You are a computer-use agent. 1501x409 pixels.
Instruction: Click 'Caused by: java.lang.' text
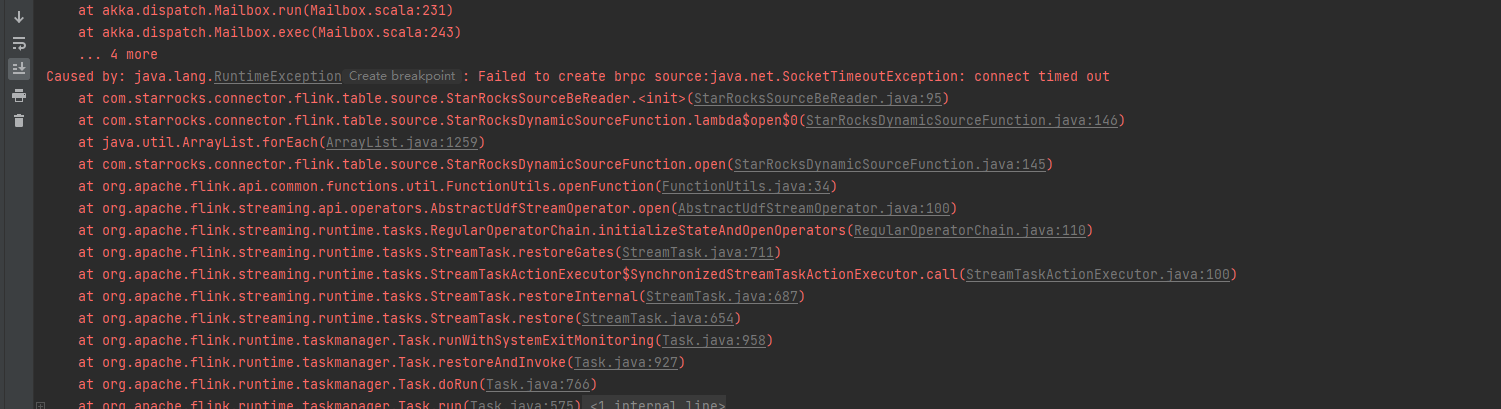pos(129,76)
